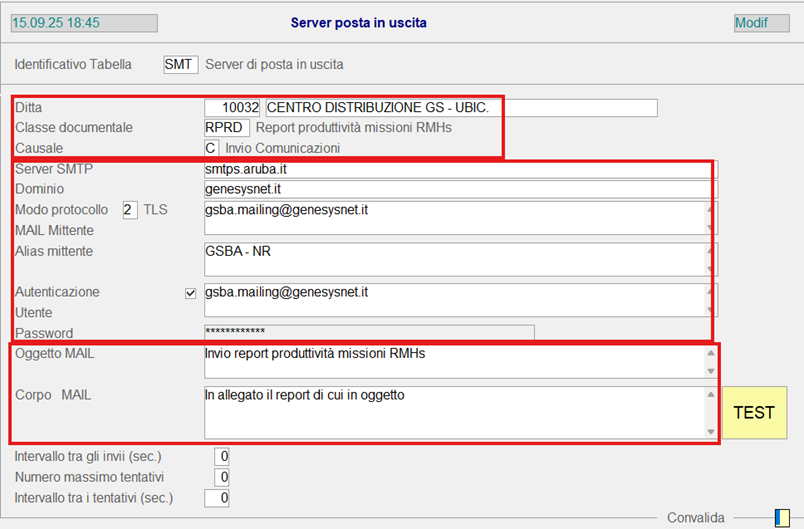804x529 pixels.
Task: Click the date and time field
Action: (x=84, y=23)
